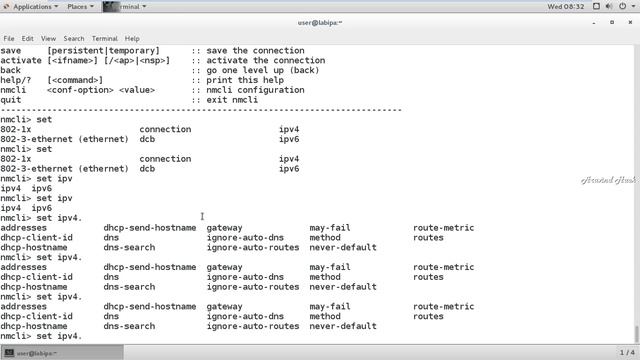This screenshot has height=360, width=640.
Task: Click first 'nmcli> set ipv' prompt line
Action: click(36, 178)
